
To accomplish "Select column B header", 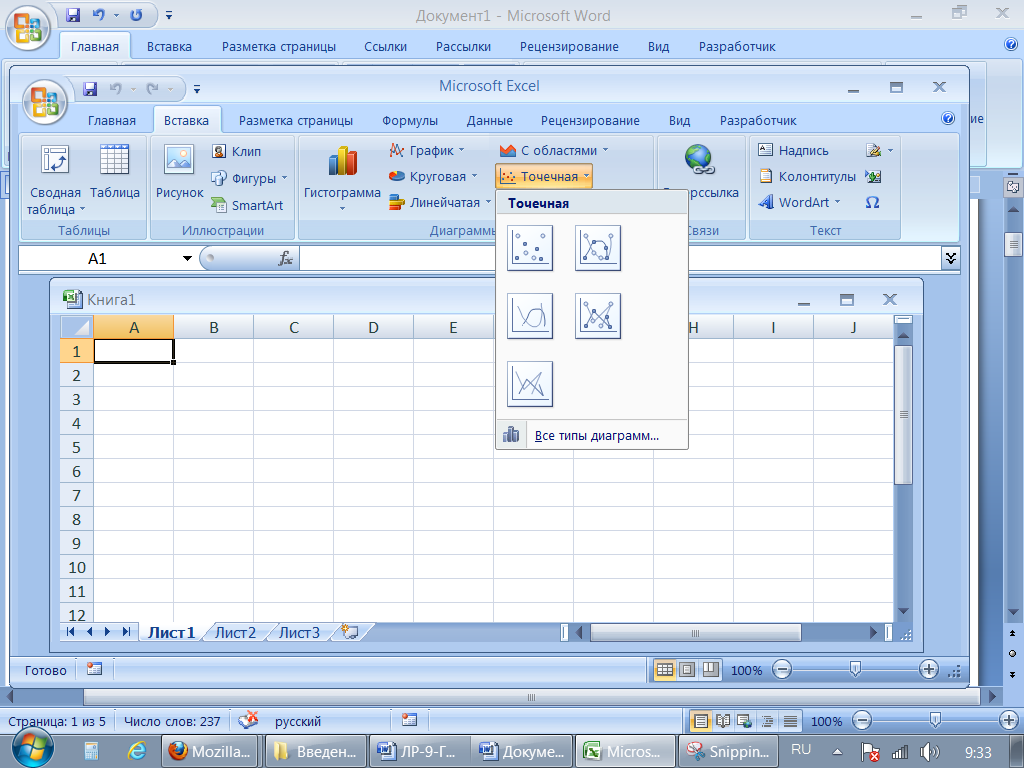I will tap(214, 327).
